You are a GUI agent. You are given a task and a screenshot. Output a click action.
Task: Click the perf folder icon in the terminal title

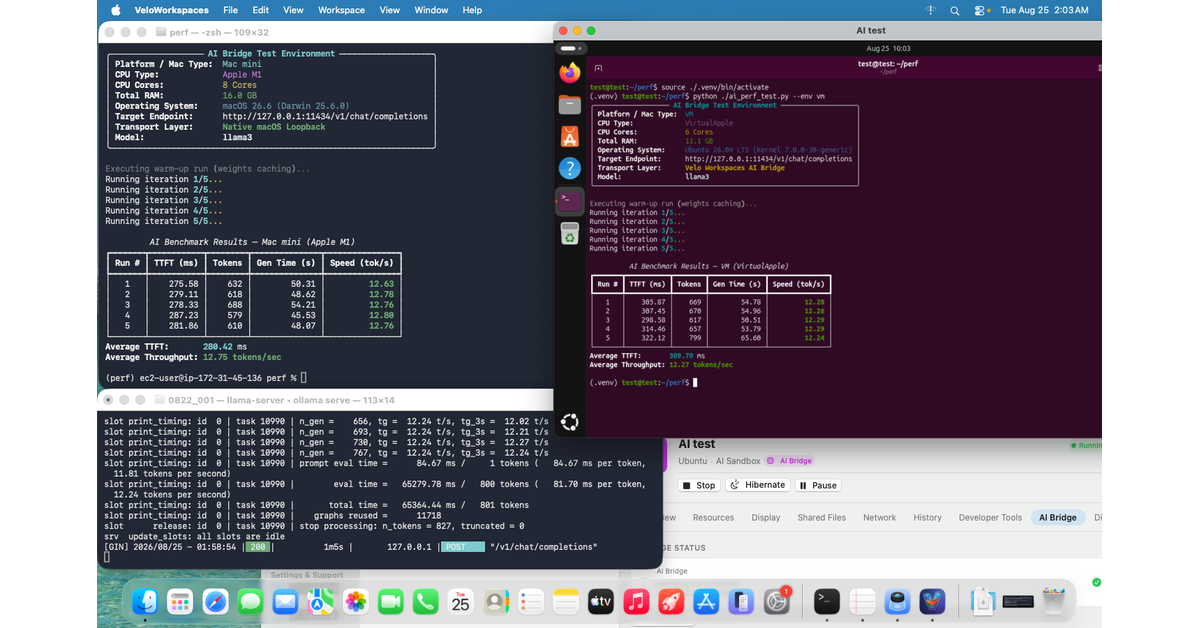pyautogui.click(x=159, y=32)
